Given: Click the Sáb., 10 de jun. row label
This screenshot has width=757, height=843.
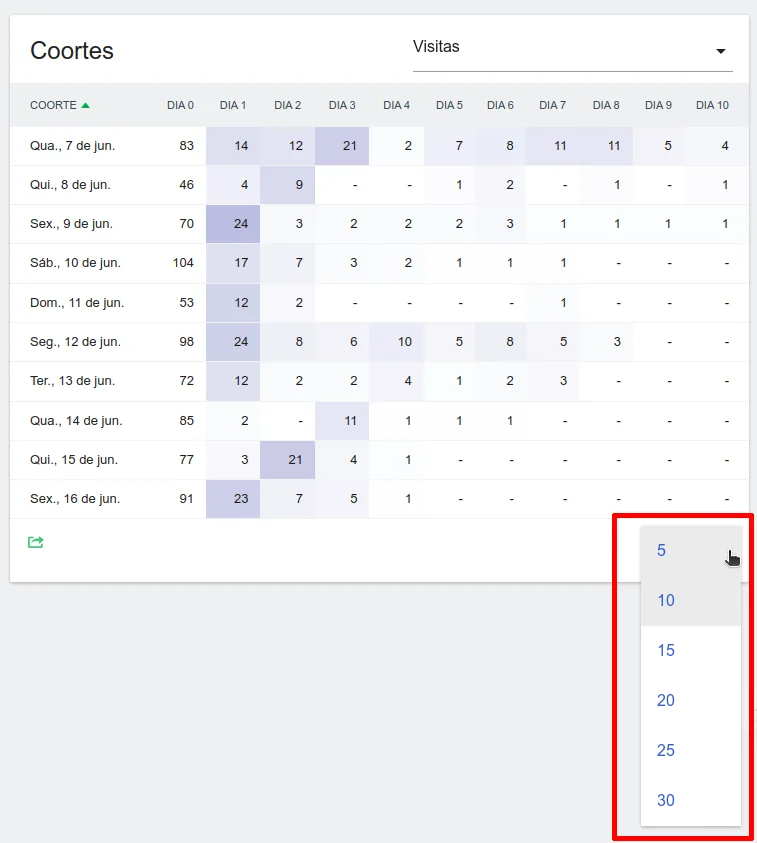Looking at the screenshot, I should (x=76, y=263).
